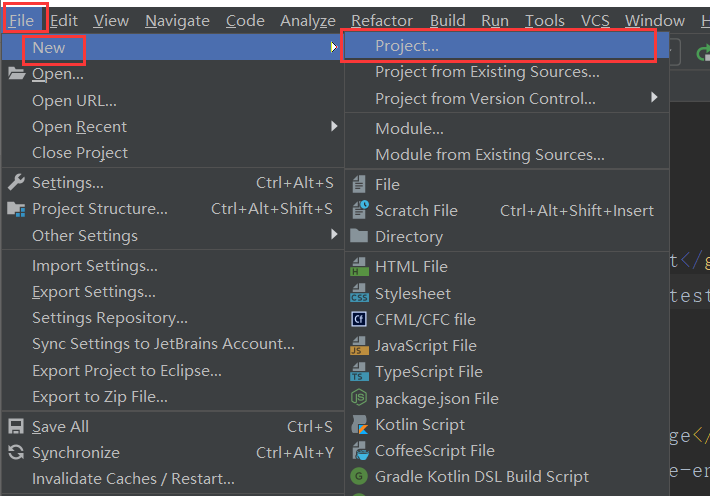Open the Code menu
The image size is (710, 496).
pos(245,20)
